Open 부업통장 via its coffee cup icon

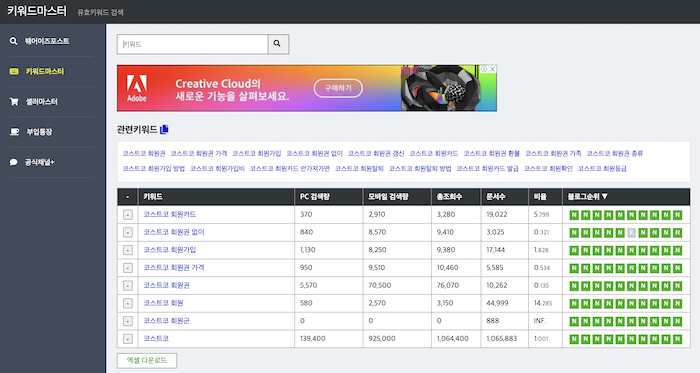pos(14,132)
